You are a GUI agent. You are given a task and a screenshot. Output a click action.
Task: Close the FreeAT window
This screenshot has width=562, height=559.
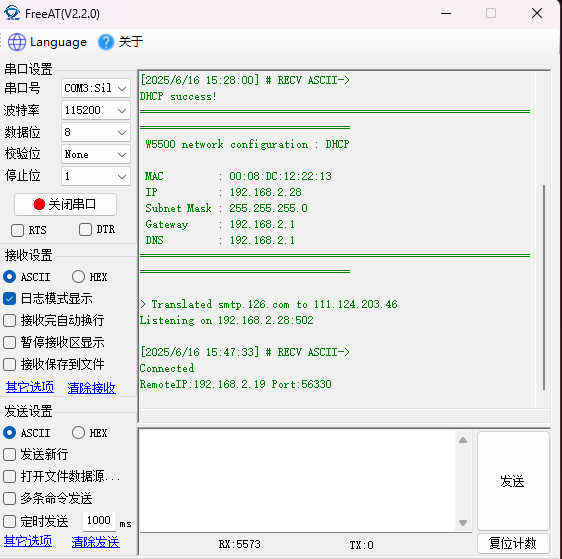pos(537,13)
